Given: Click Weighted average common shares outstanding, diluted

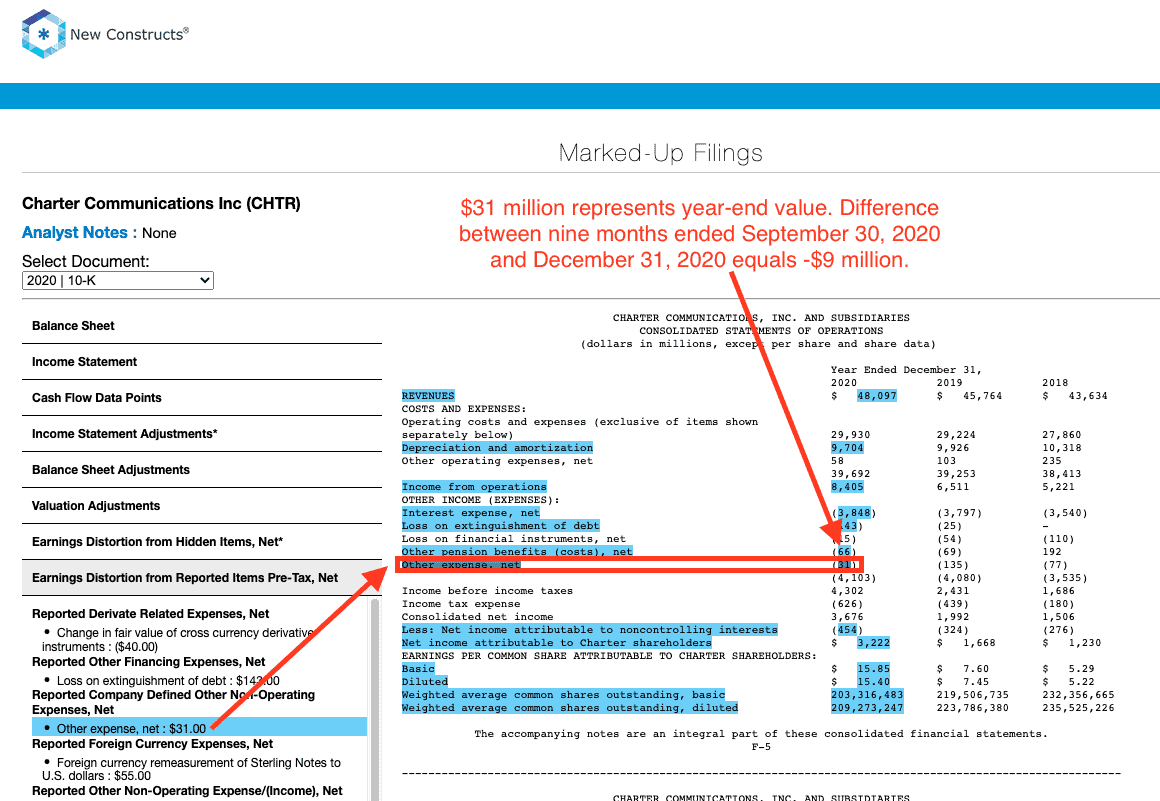Looking at the screenshot, I should coord(570,708).
